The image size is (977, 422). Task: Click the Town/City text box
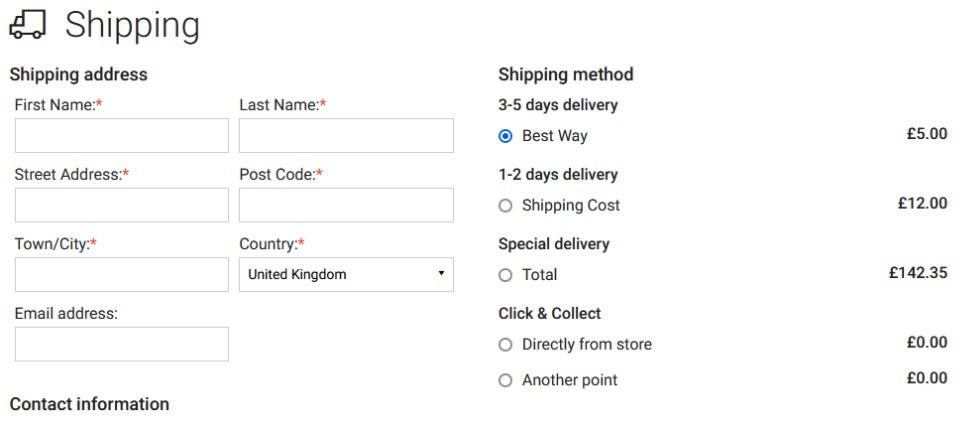122,275
